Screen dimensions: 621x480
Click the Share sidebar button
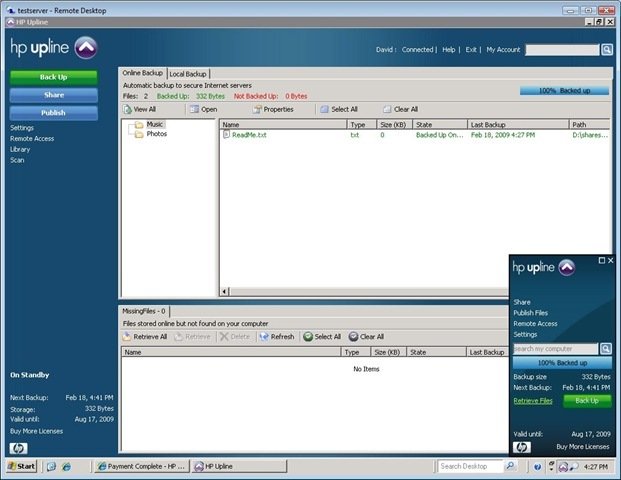coord(53,95)
